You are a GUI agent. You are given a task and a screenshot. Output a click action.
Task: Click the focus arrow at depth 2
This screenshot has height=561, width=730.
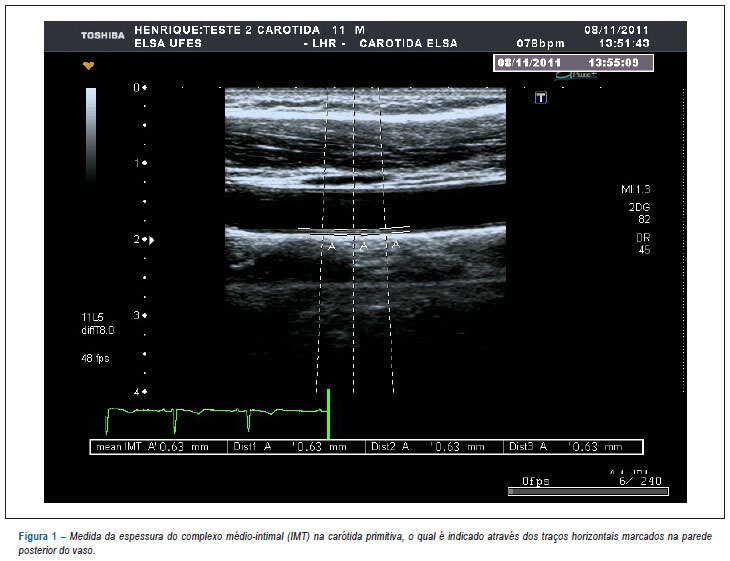[x=152, y=240]
